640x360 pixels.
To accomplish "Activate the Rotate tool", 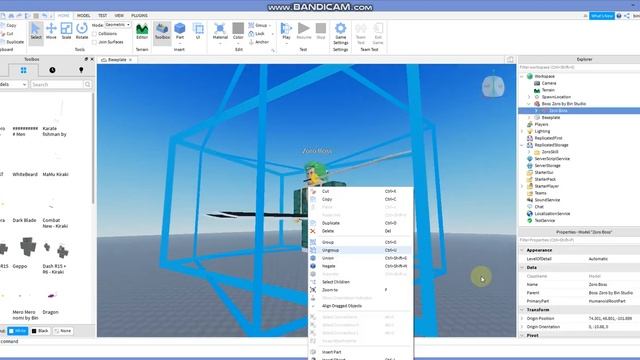I will (x=82, y=31).
